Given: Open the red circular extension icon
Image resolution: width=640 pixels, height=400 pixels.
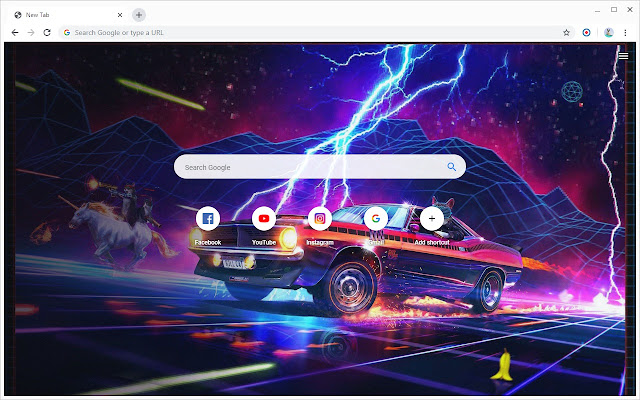Looking at the screenshot, I should [586, 33].
